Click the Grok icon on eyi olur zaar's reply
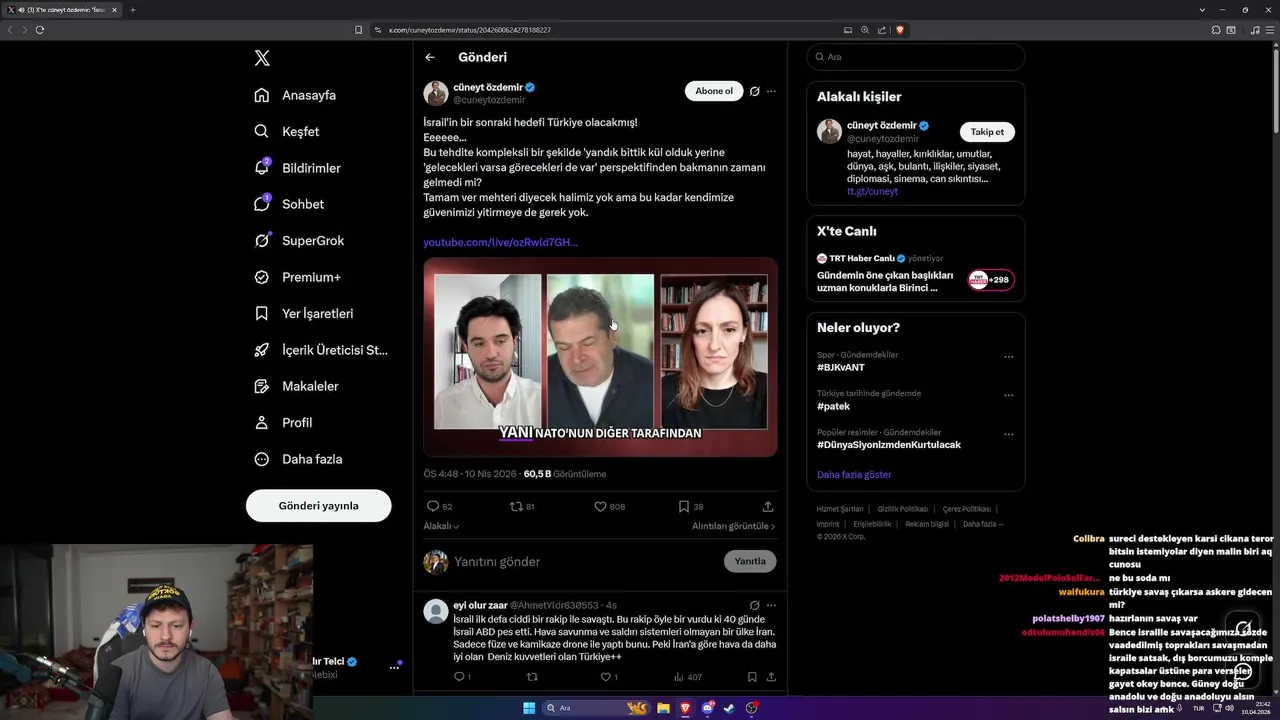This screenshot has width=1280, height=720. click(755, 605)
